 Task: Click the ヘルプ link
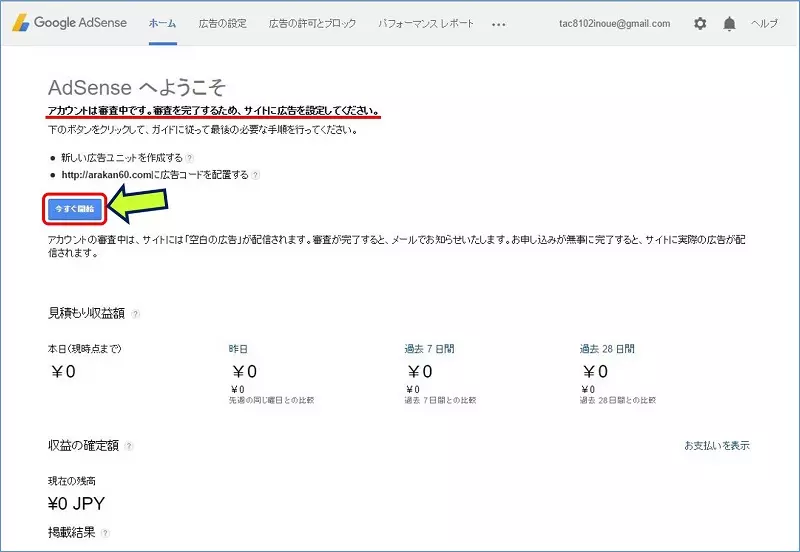click(764, 23)
